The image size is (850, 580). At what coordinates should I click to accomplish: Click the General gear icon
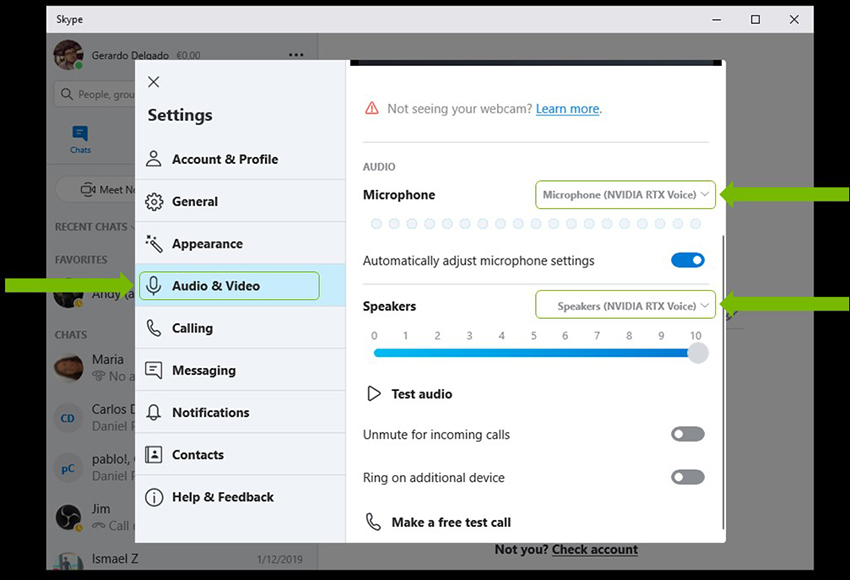click(154, 202)
